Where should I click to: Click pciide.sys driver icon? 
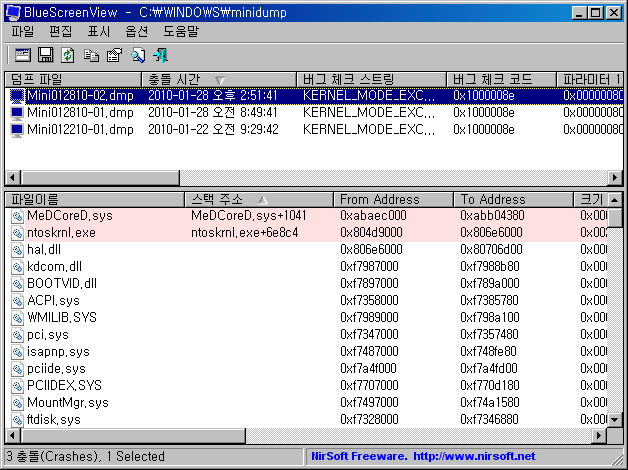coord(17,369)
